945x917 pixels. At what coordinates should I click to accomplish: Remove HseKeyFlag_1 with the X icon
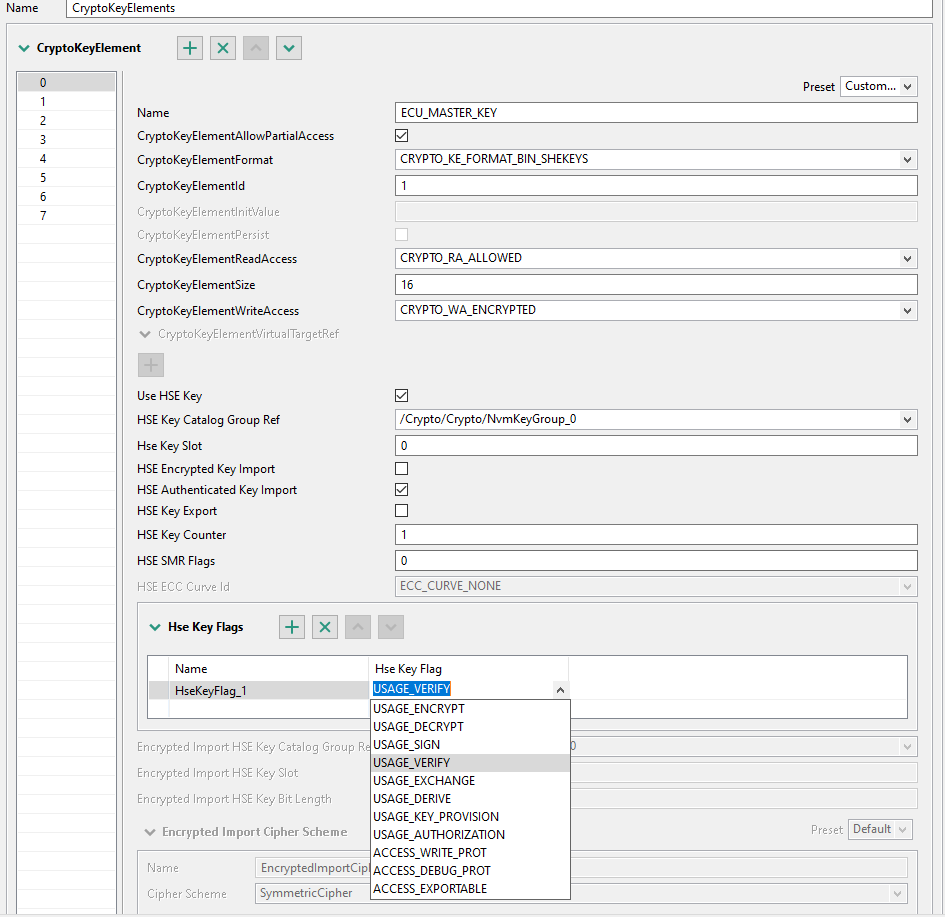[324, 626]
